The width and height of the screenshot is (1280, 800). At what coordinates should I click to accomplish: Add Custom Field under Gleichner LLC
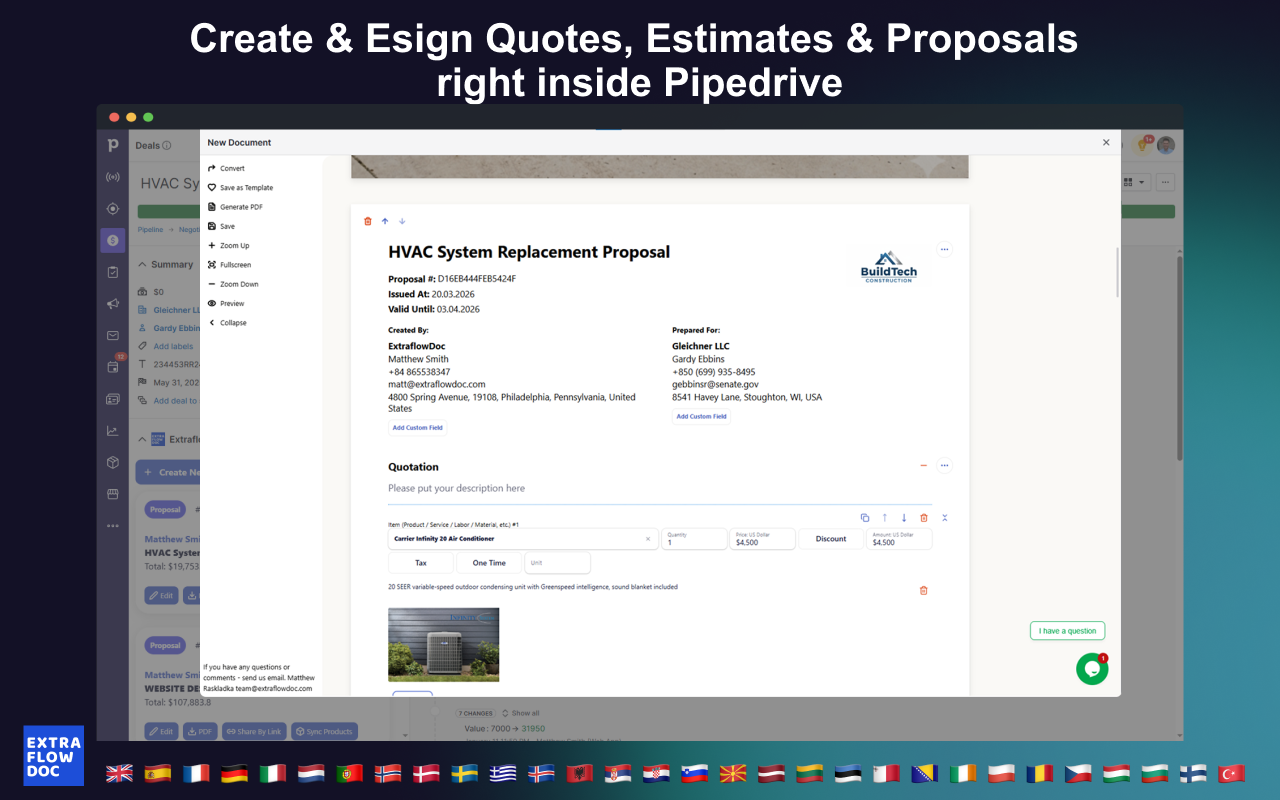pos(701,417)
